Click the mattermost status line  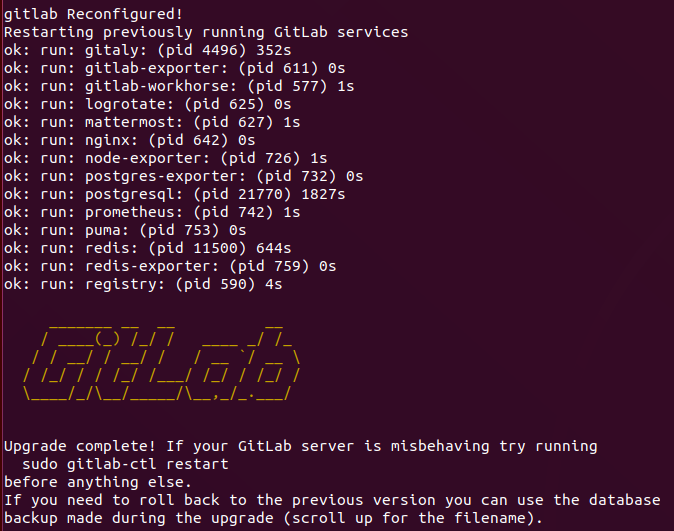tap(152, 123)
